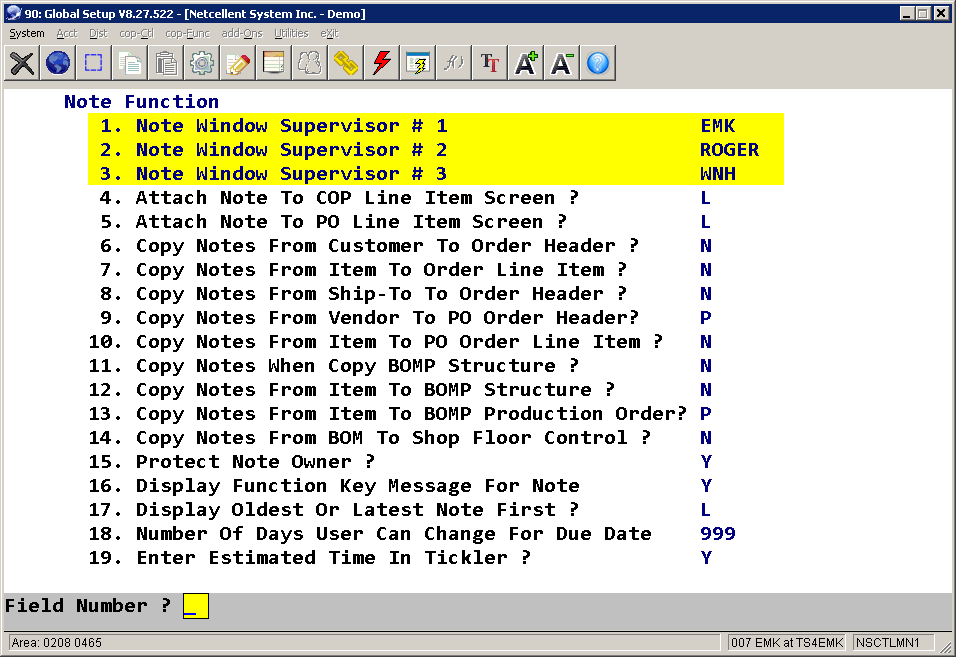This screenshot has width=956, height=657.
Task: Click the gear settings toolbar icon
Action: (x=202, y=64)
